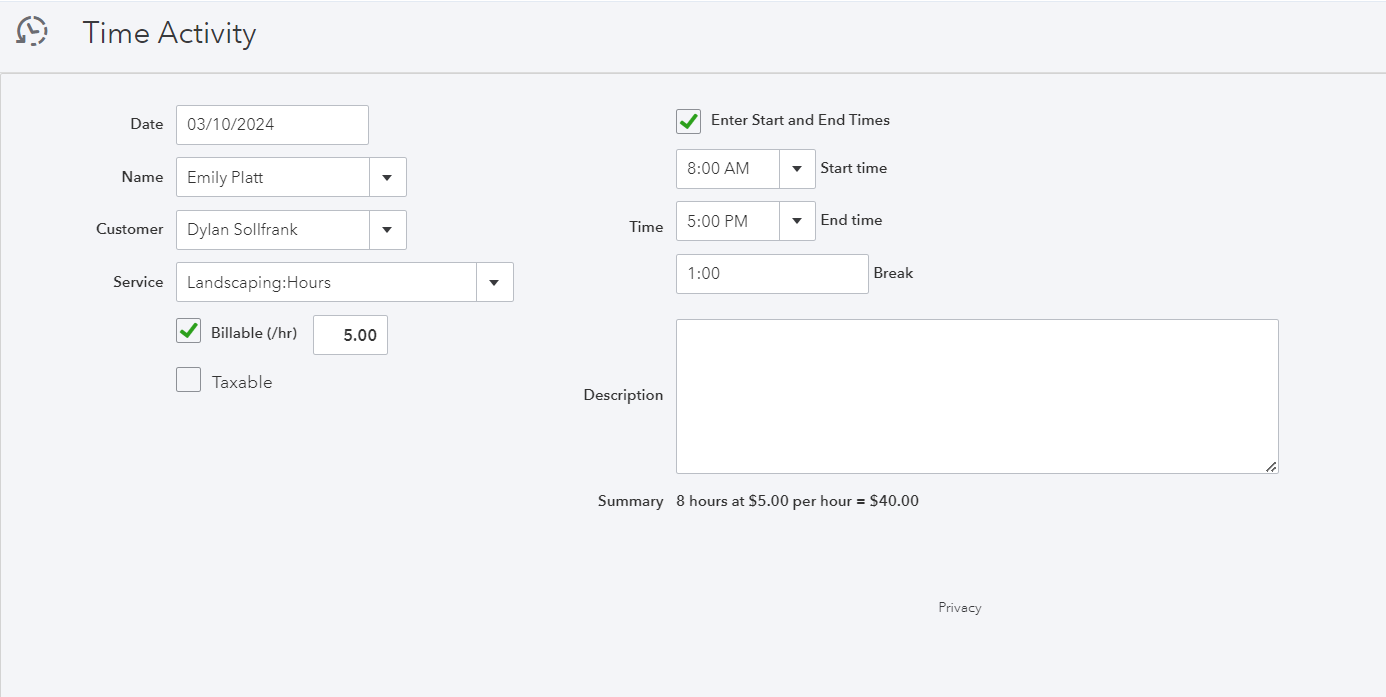
Task: Enable the Taxable checkbox
Action: 188,380
